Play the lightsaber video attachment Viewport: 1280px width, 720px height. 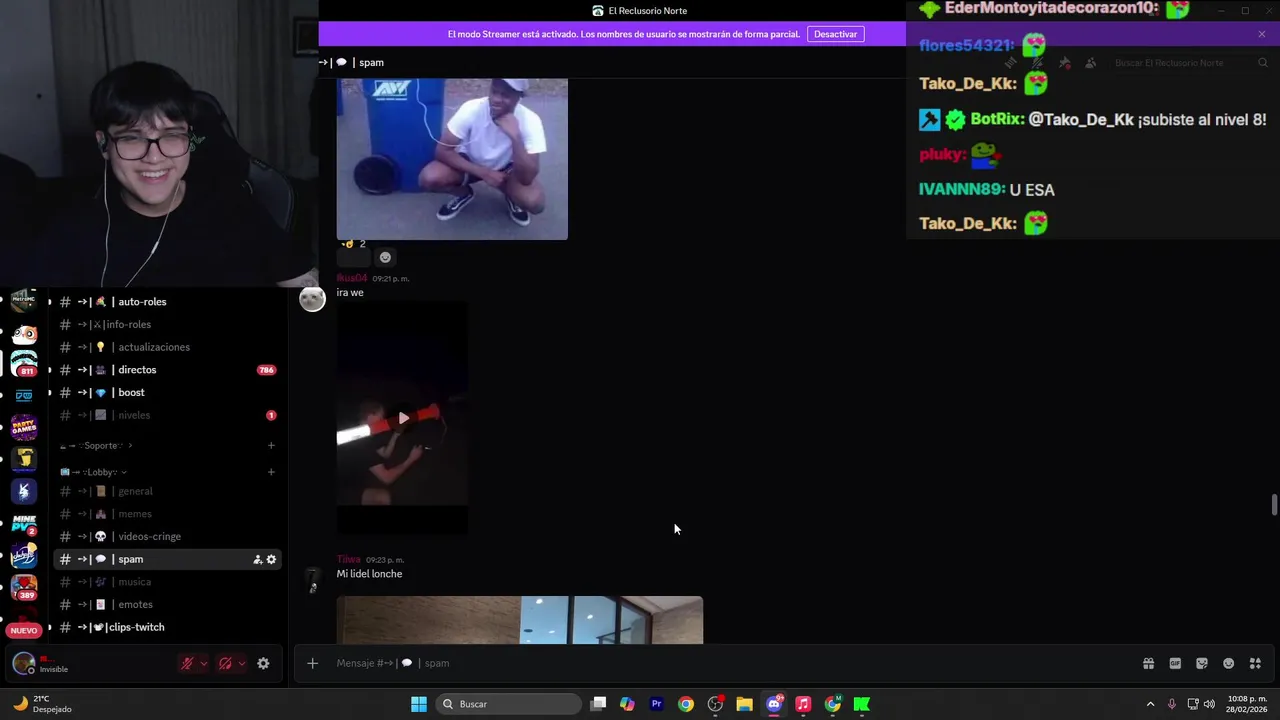pyautogui.click(x=403, y=418)
